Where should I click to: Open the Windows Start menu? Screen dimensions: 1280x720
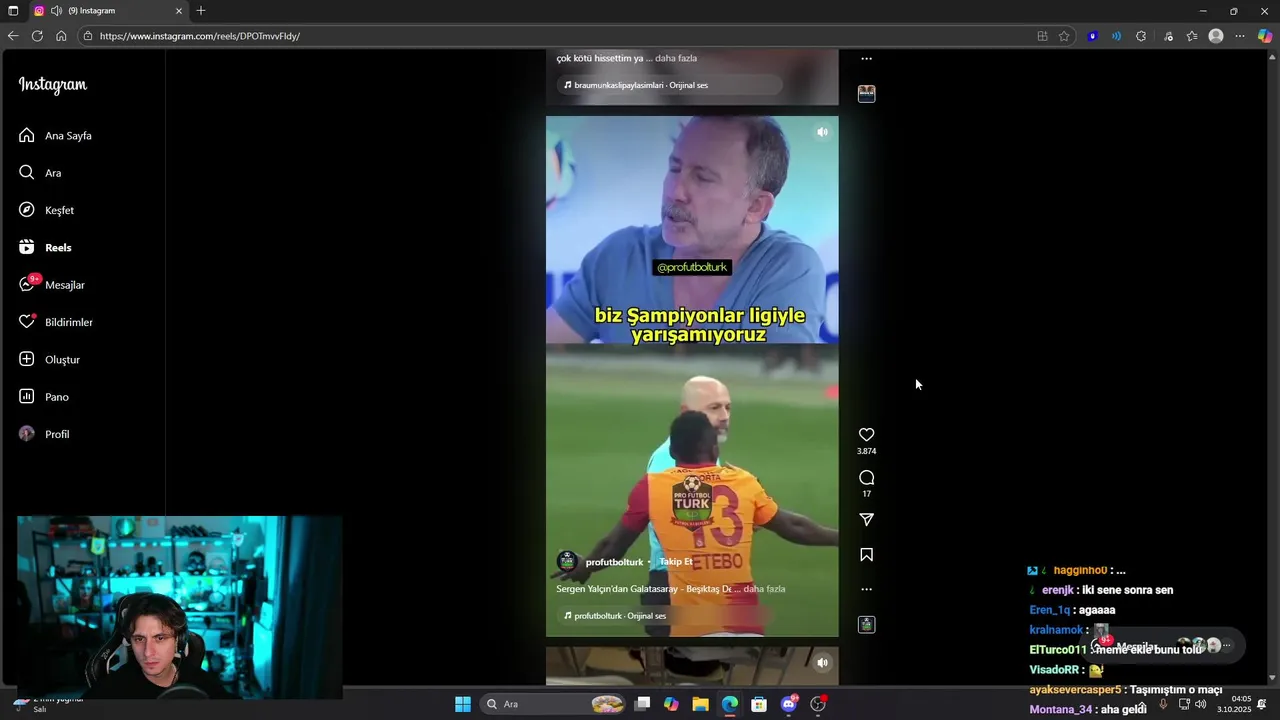[463, 704]
